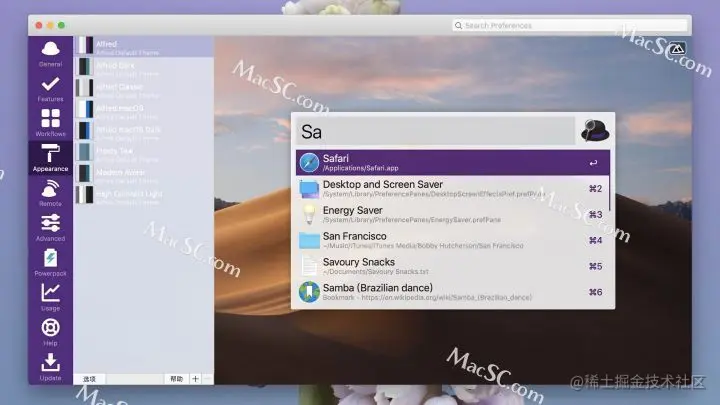
Task: Focus the Search Preferences field
Action: point(570,25)
